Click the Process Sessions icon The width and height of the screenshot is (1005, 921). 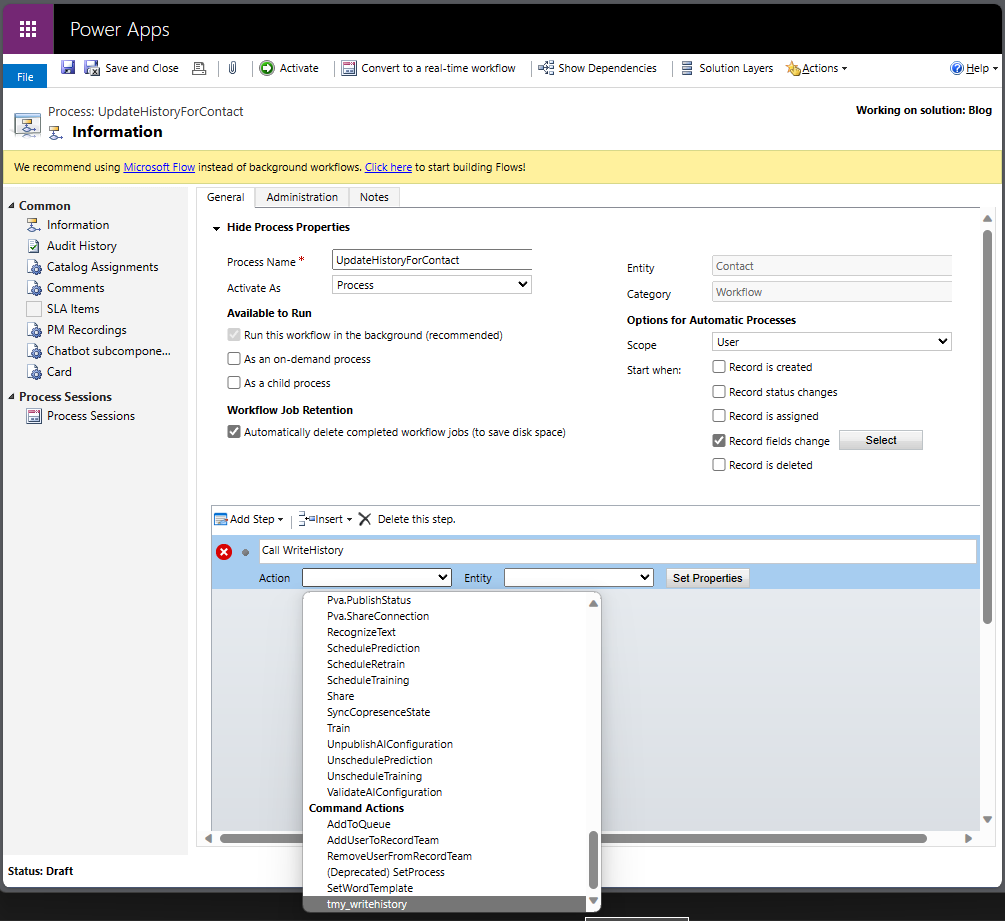pyautogui.click(x=34, y=416)
